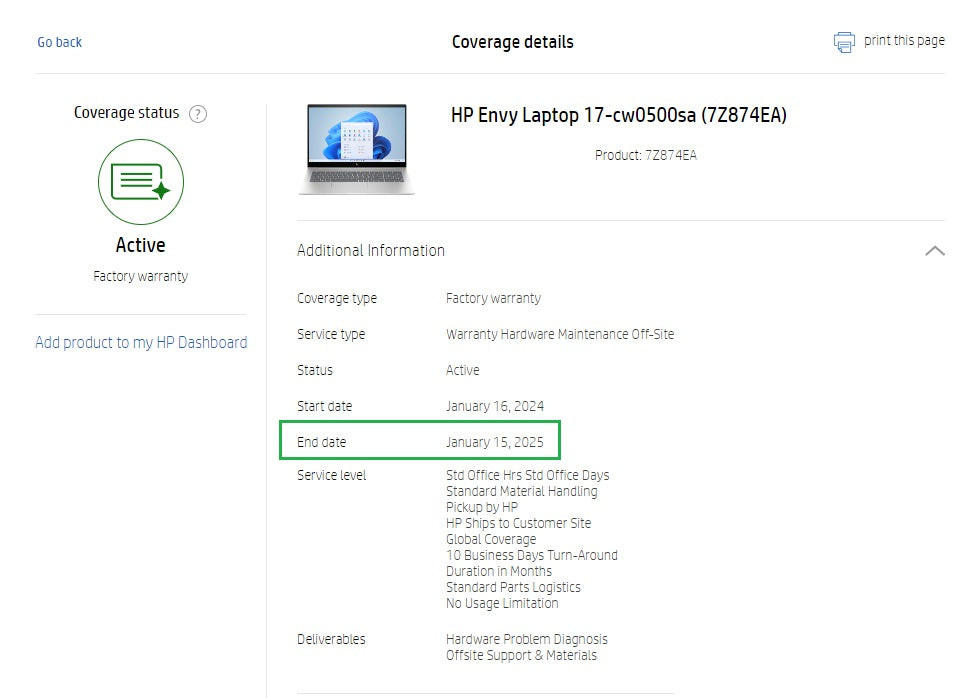
Task: Click the Start date January 16, 2024 value
Action: point(494,407)
